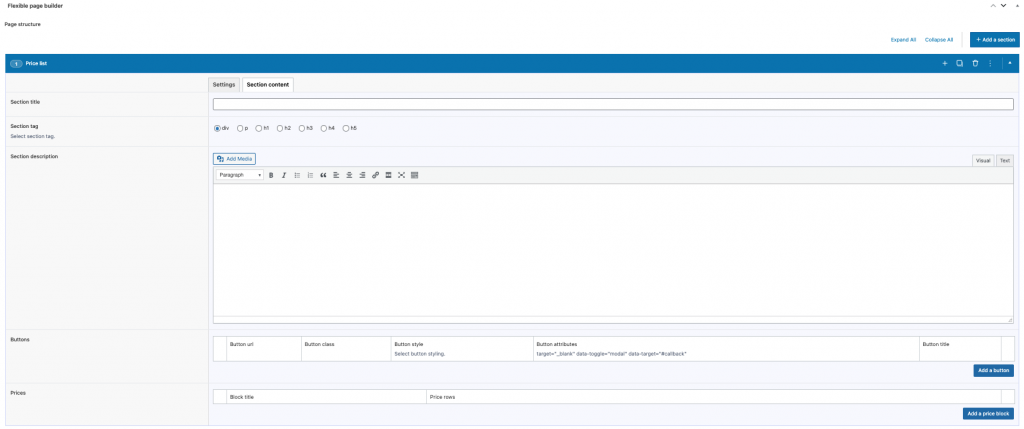Toggle italic formatting in the description editor
This screenshot has height=429, width=1024.
[284, 175]
